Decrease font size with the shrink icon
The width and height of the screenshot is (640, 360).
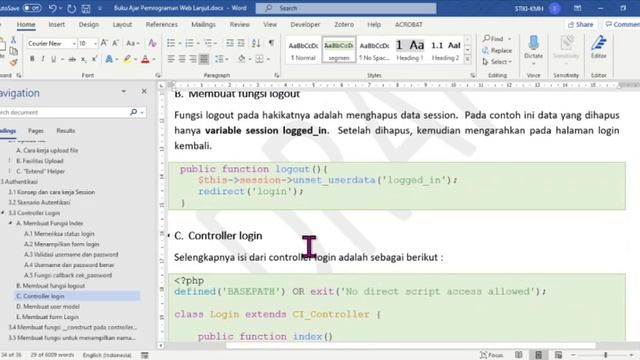point(116,43)
